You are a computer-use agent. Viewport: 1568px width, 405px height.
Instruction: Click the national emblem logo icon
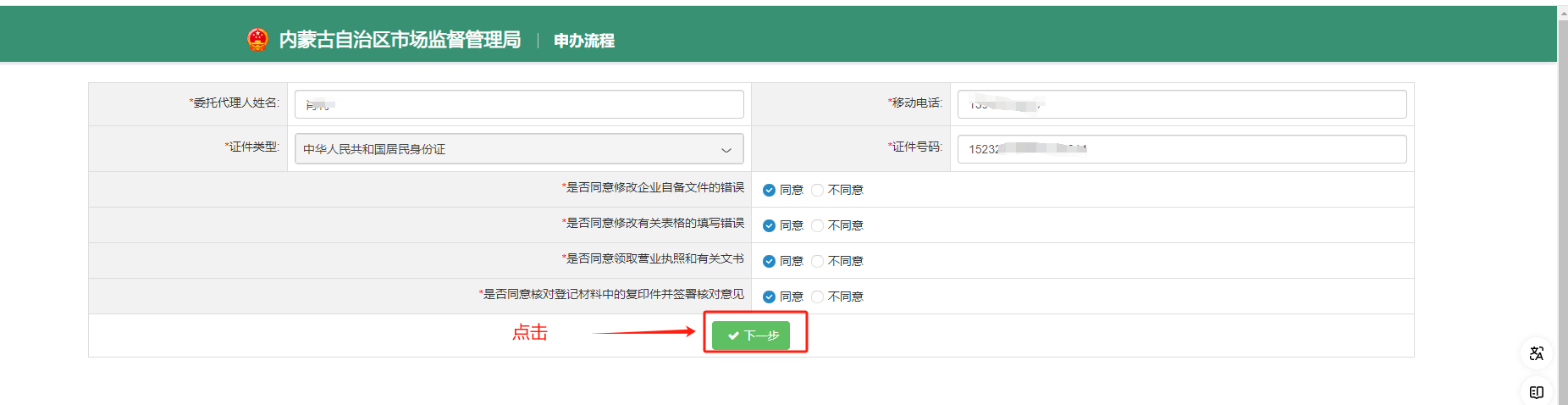[257, 39]
